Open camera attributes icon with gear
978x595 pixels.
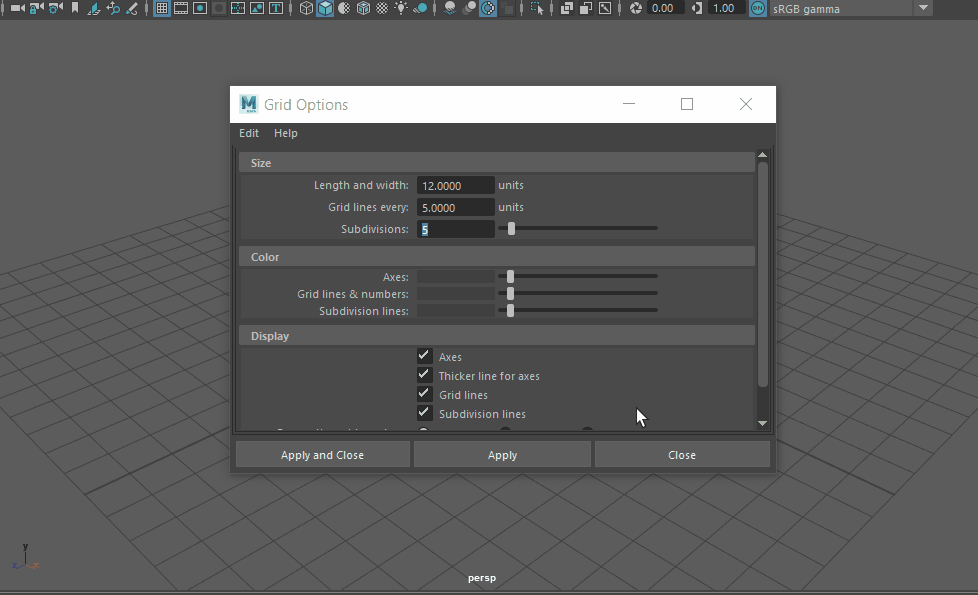(x=56, y=8)
